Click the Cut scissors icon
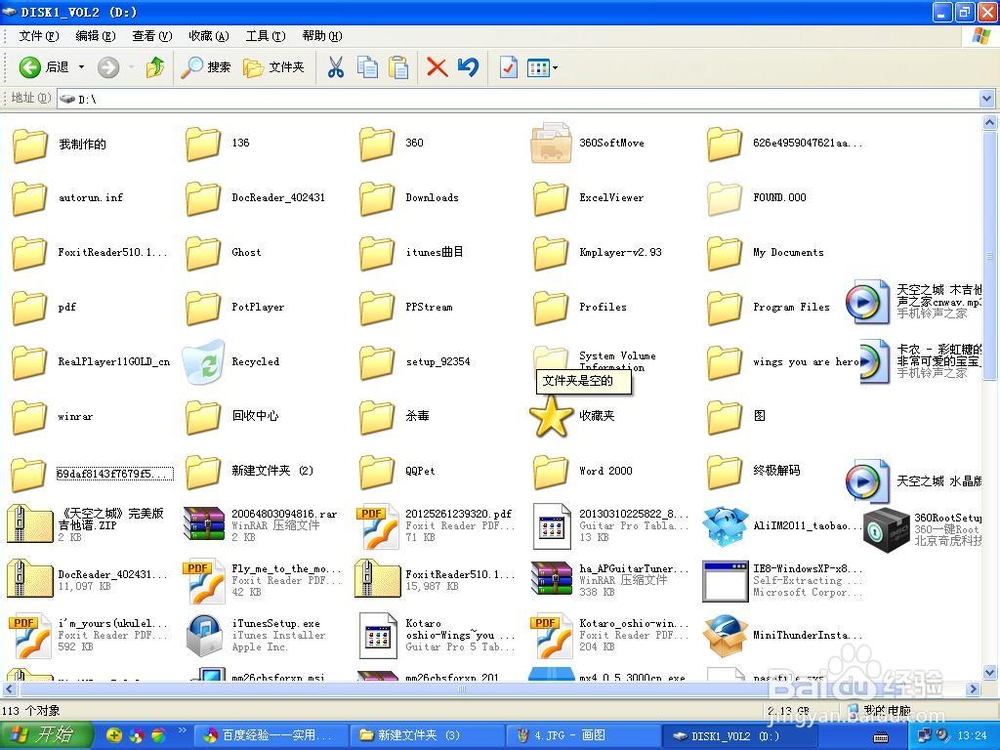 (x=336, y=67)
